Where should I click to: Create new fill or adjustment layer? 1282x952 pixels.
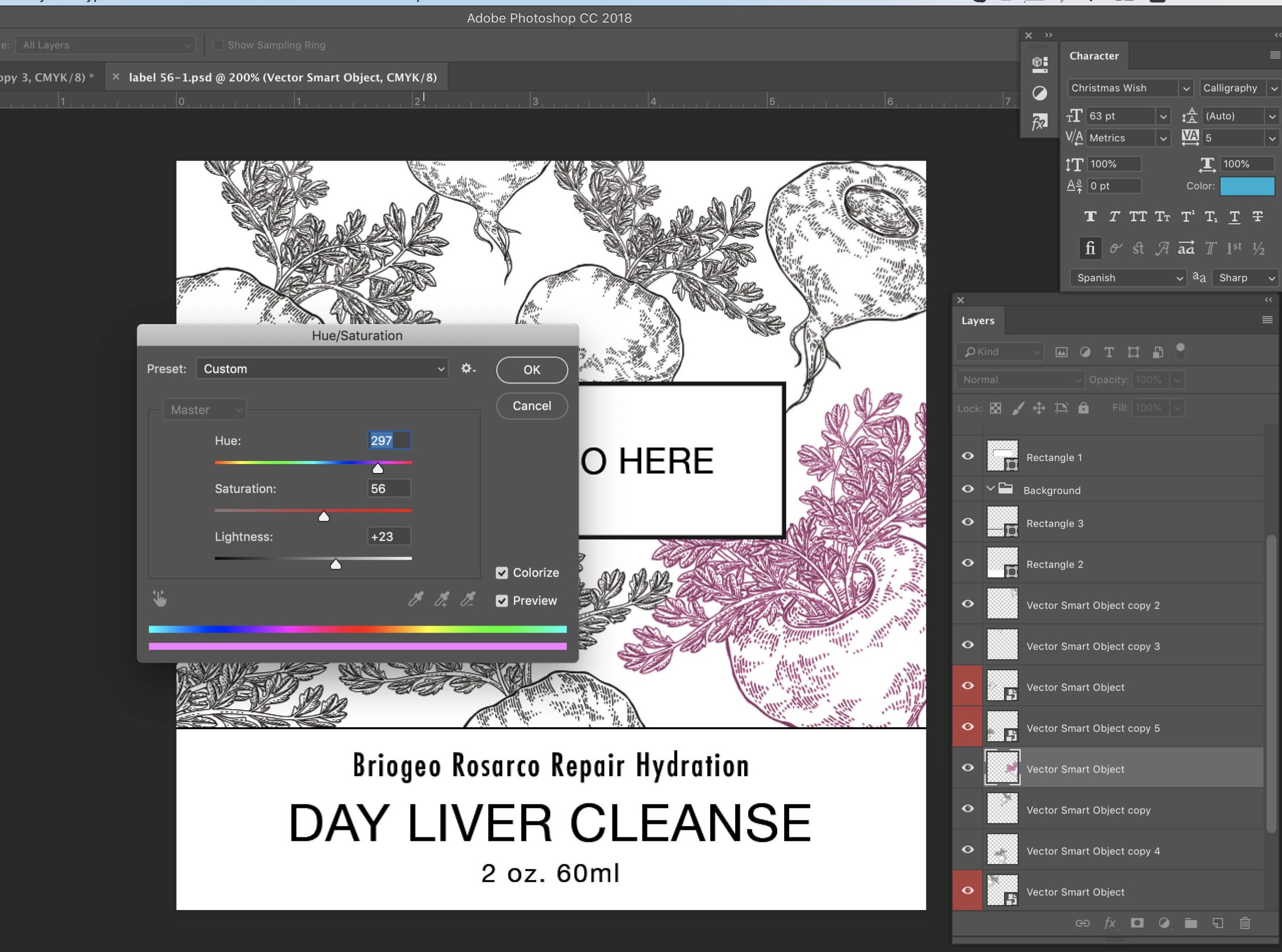[1164, 922]
